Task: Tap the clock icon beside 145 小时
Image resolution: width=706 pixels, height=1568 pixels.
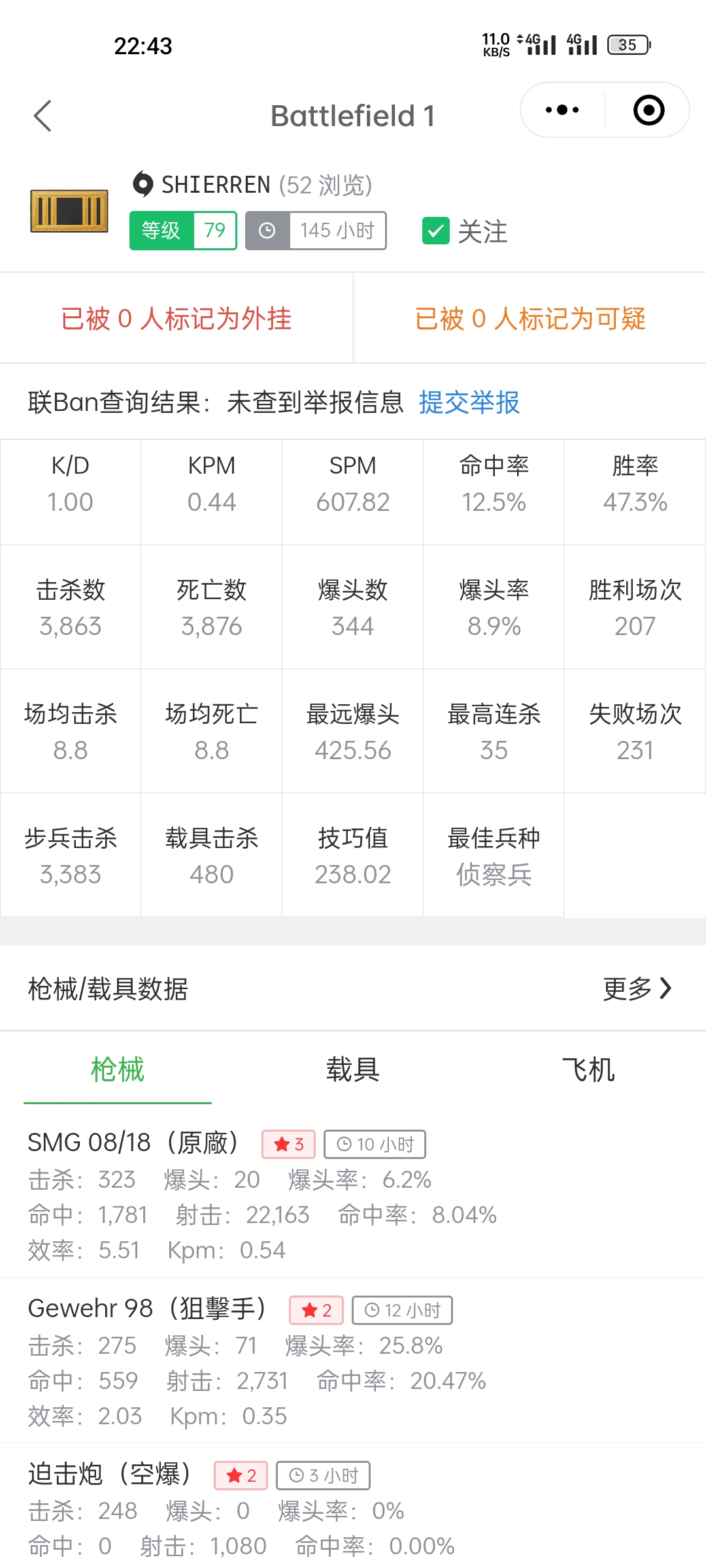Action: coord(267,231)
